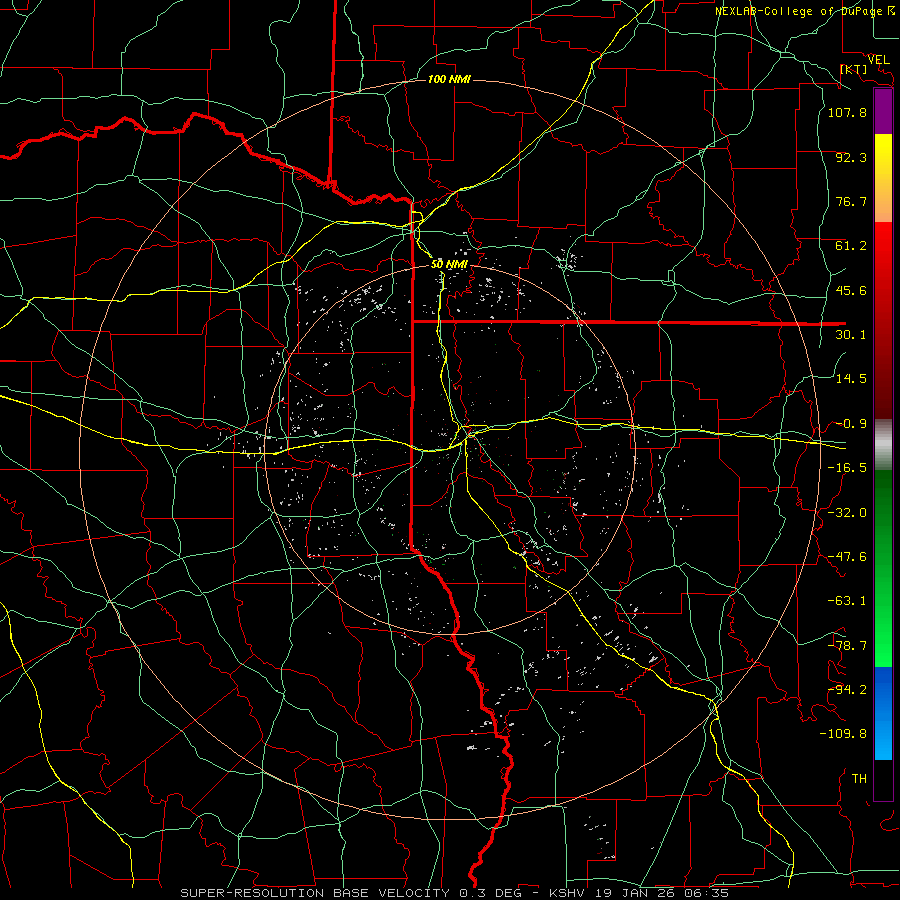Click the TH legend label
Image resolution: width=900 pixels, height=900 pixels.
coord(859,779)
